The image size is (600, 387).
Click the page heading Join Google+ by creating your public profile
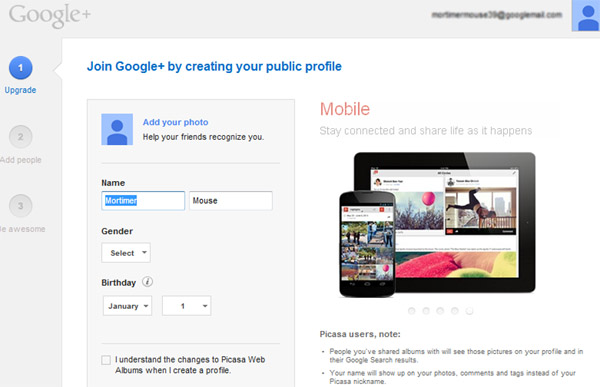pos(214,66)
